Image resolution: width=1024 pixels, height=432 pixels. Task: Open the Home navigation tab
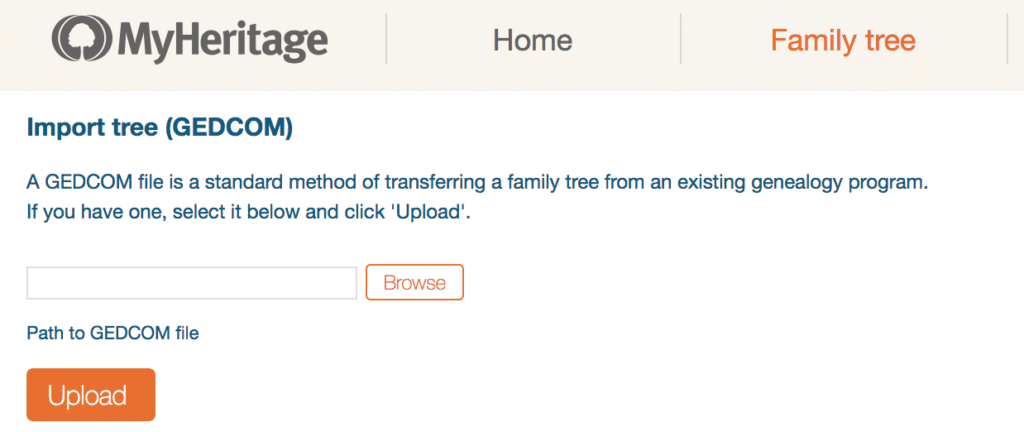(533, 40)
